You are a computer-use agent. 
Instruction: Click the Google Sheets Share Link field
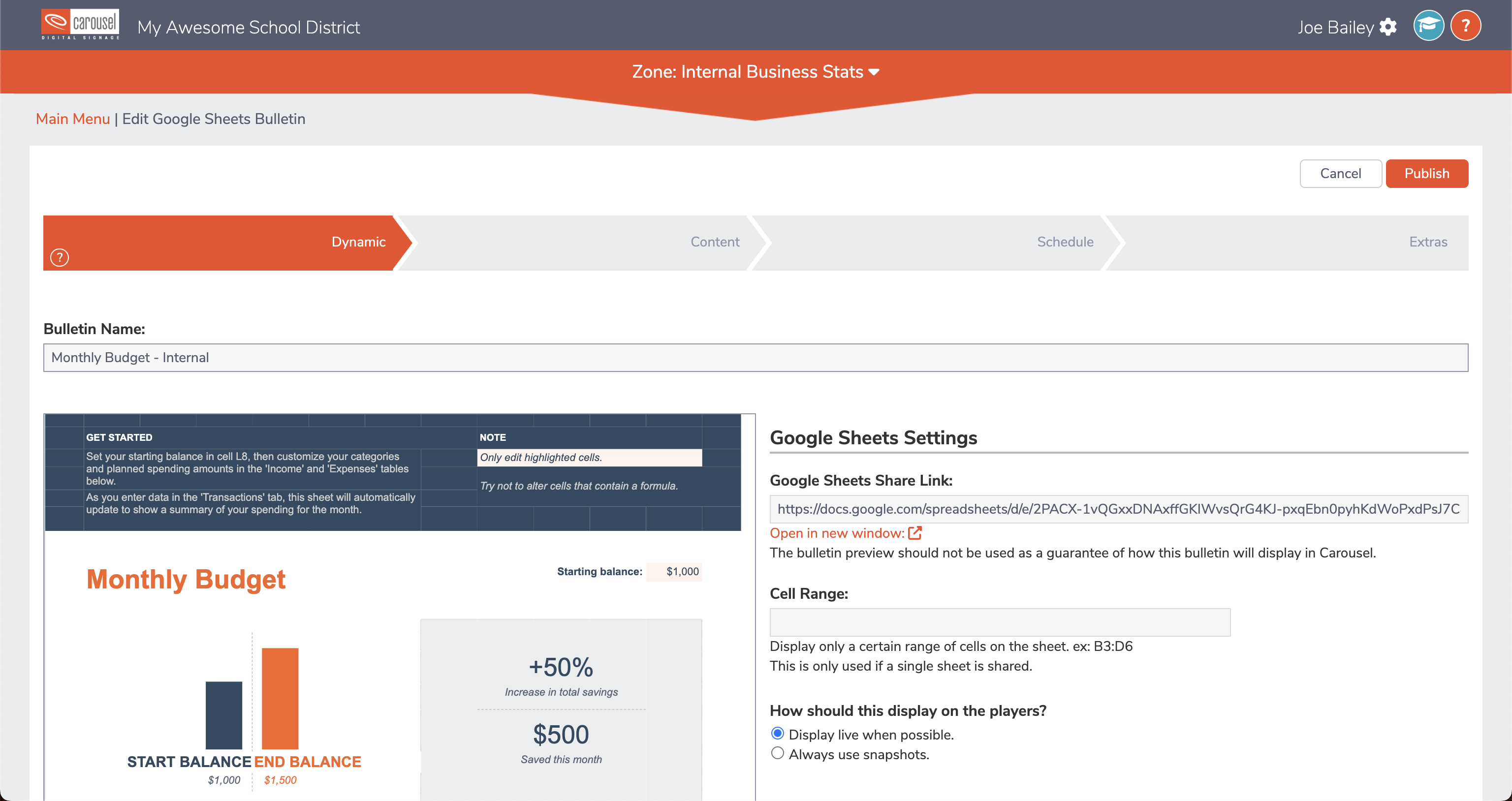pyautogui.click(x=1119, y=509)
